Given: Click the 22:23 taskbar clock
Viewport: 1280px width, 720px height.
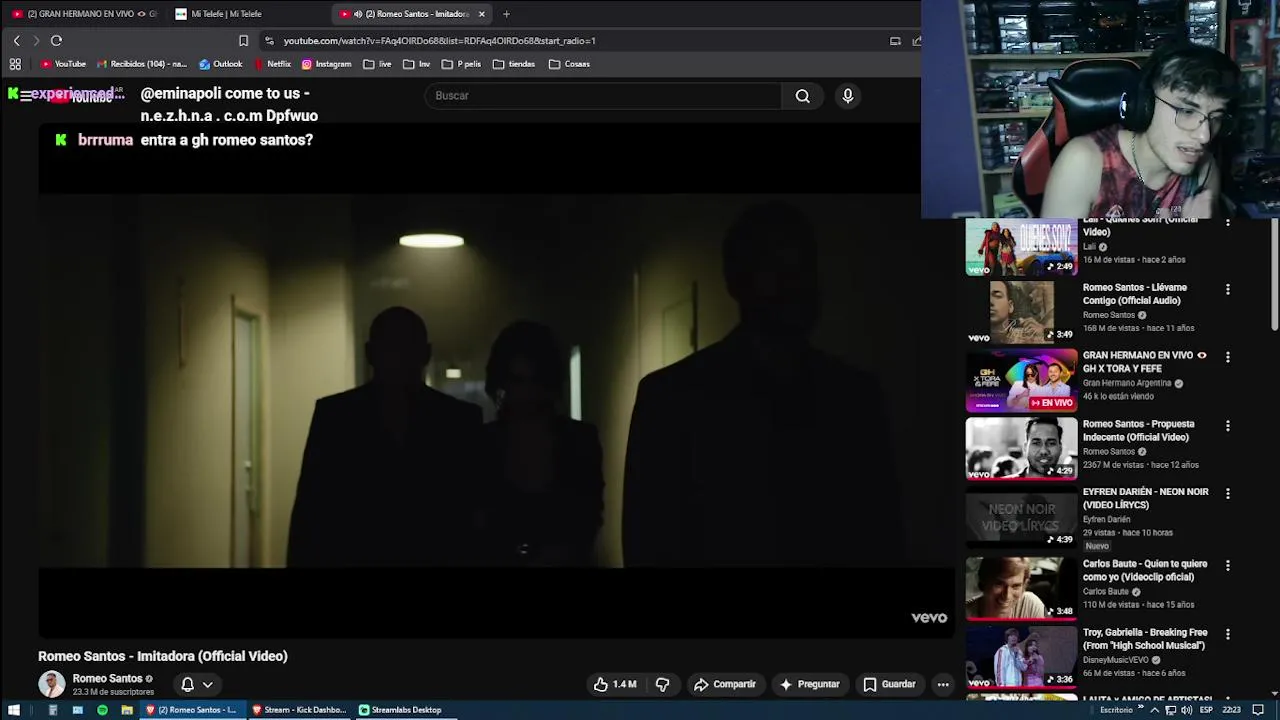Looking at the screenshot, I should click(1231, 710).
